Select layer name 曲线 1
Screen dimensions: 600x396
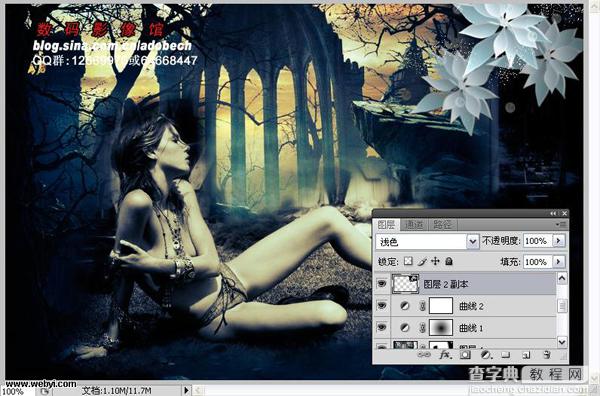click(x=470, y=328)
